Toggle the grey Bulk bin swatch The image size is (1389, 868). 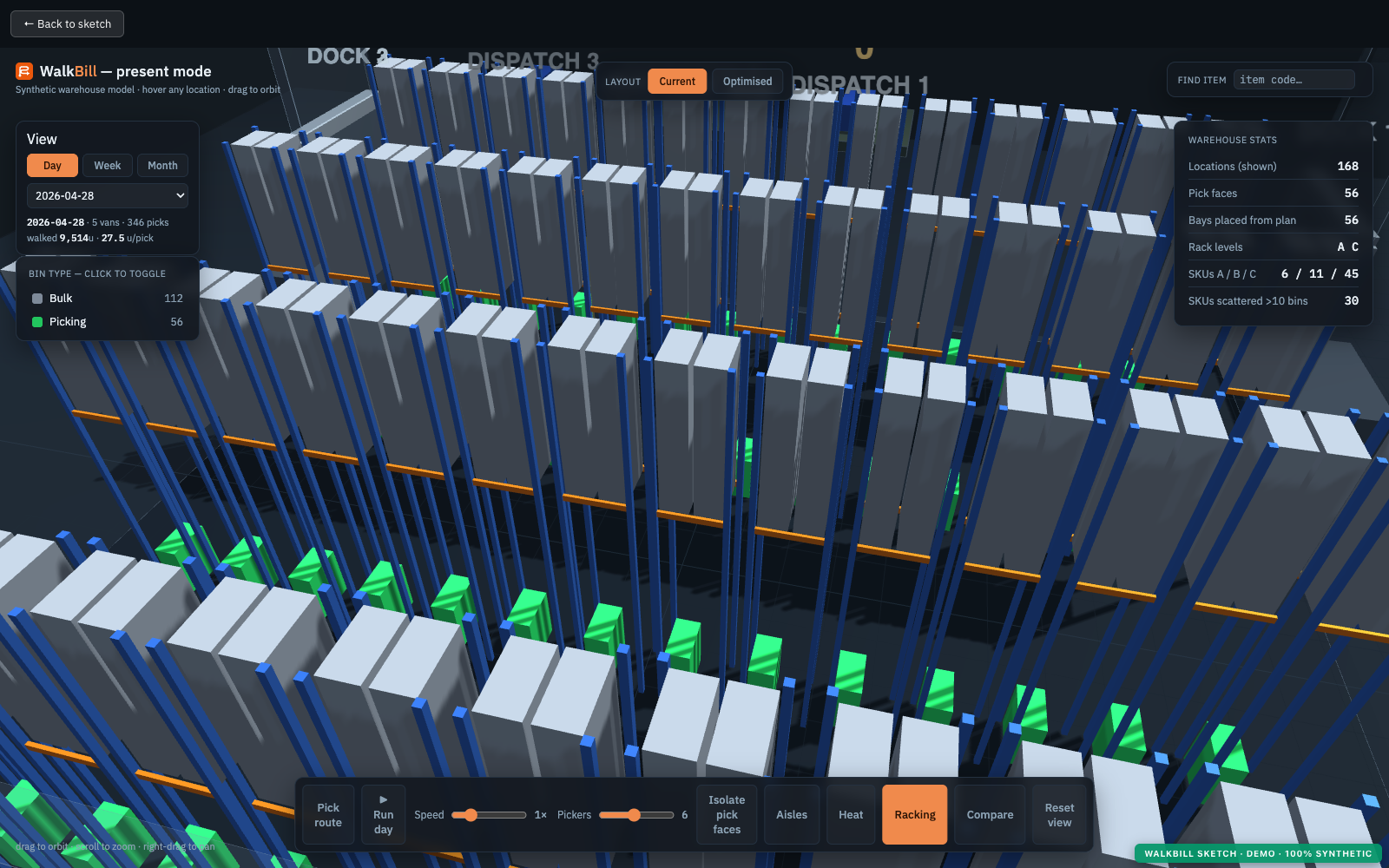pos(37,299)
